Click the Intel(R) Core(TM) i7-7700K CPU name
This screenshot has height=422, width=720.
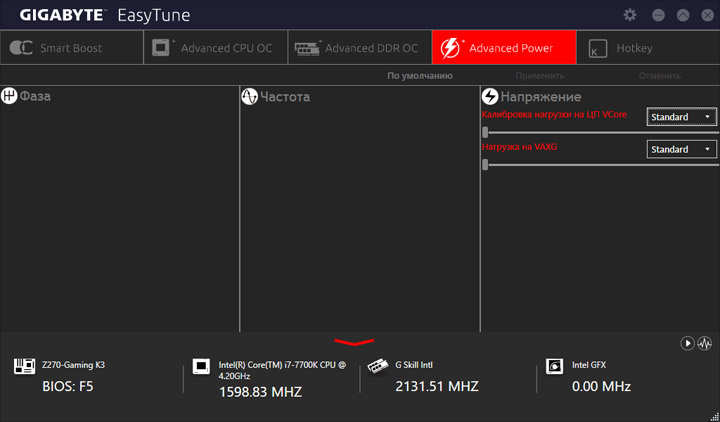[x=282, y=370]
